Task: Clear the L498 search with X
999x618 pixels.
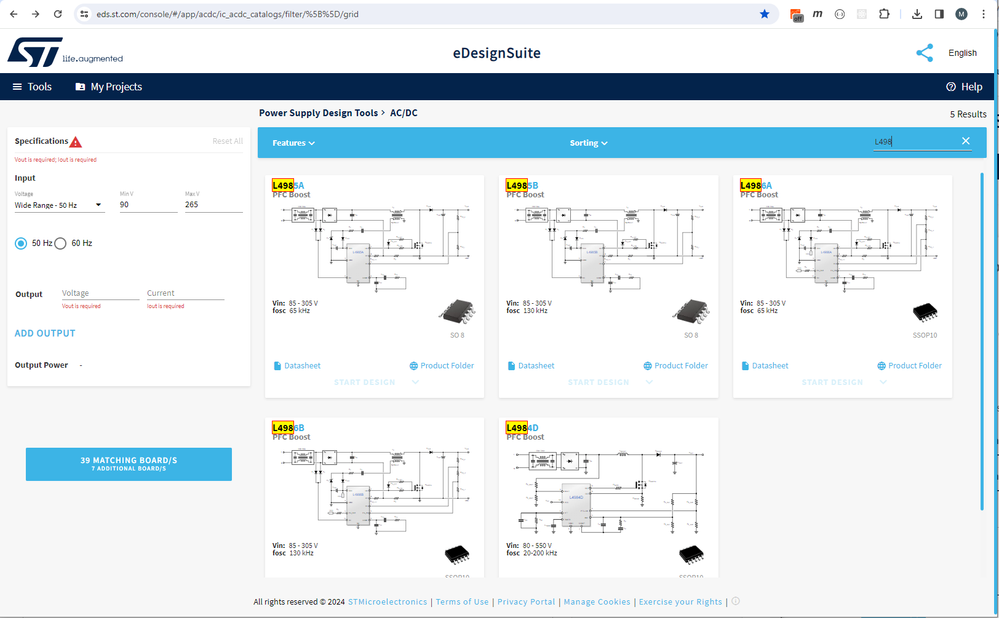Action: (x=966, y=141)
